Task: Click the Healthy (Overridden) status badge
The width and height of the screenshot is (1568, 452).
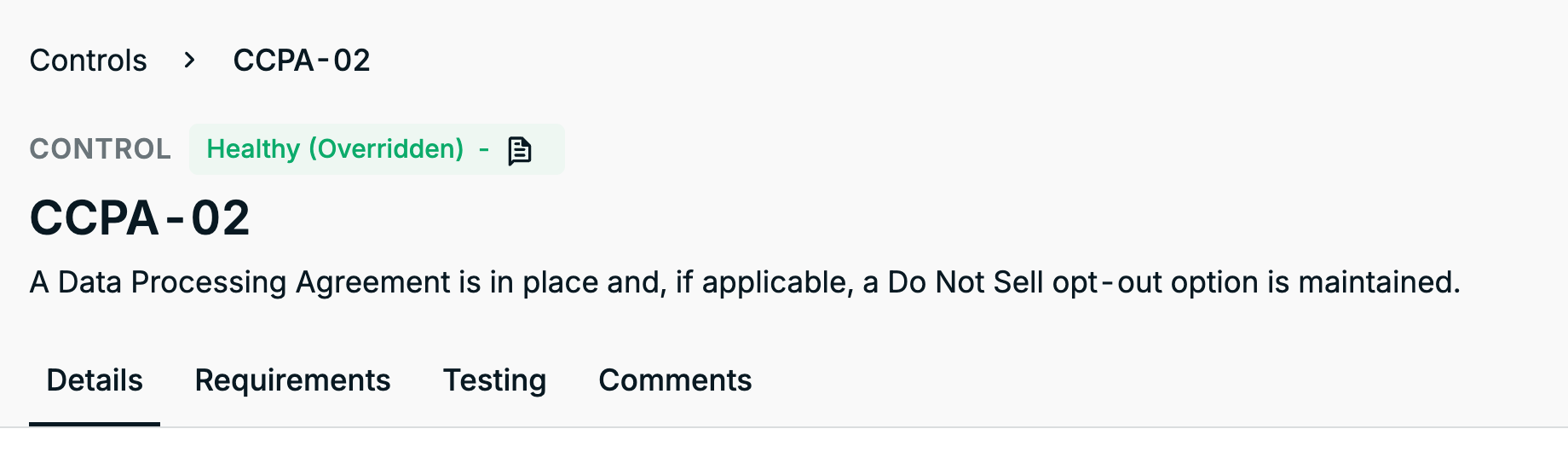Action: click(377, 149)
